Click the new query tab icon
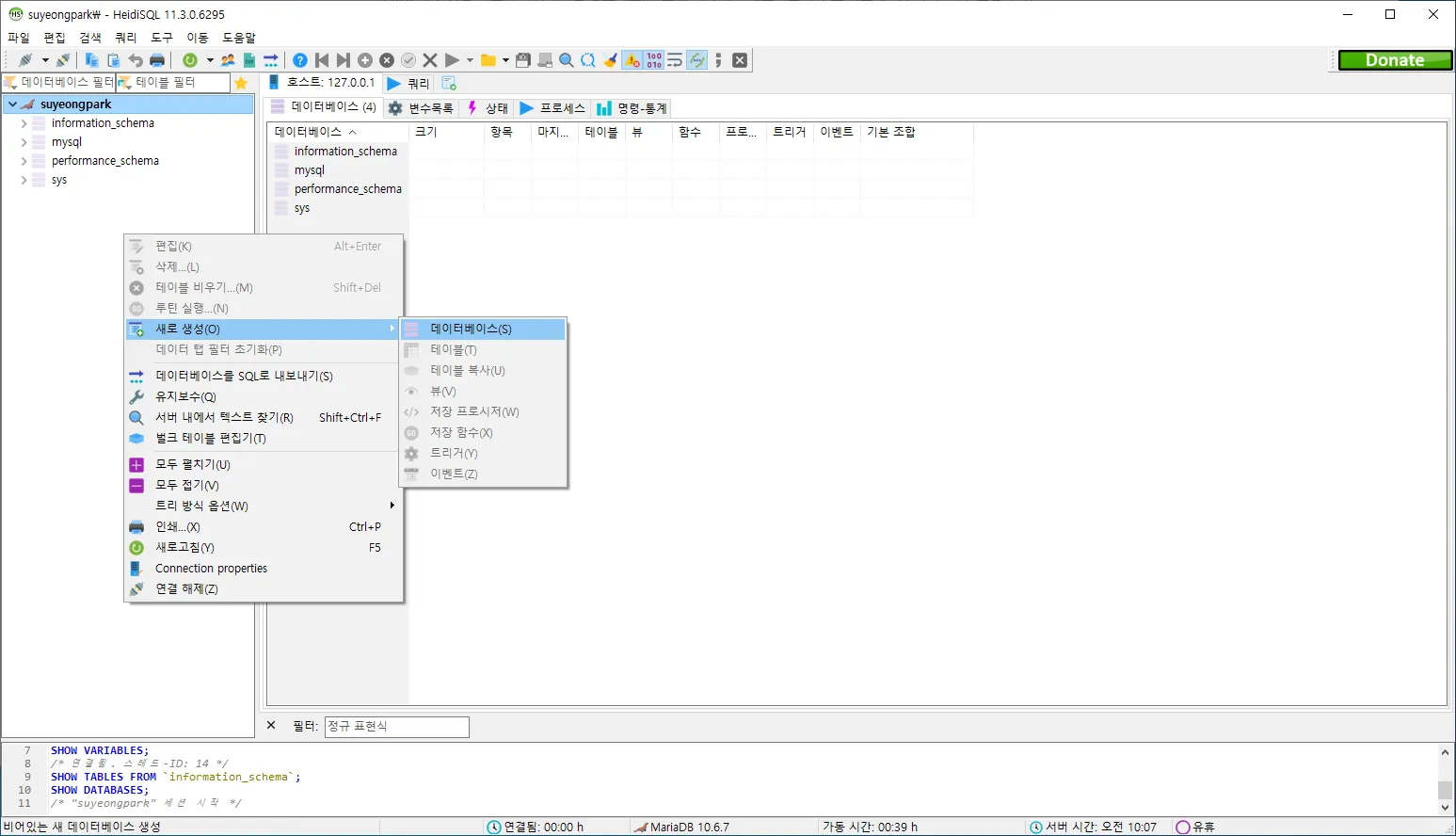 point(449,83)
